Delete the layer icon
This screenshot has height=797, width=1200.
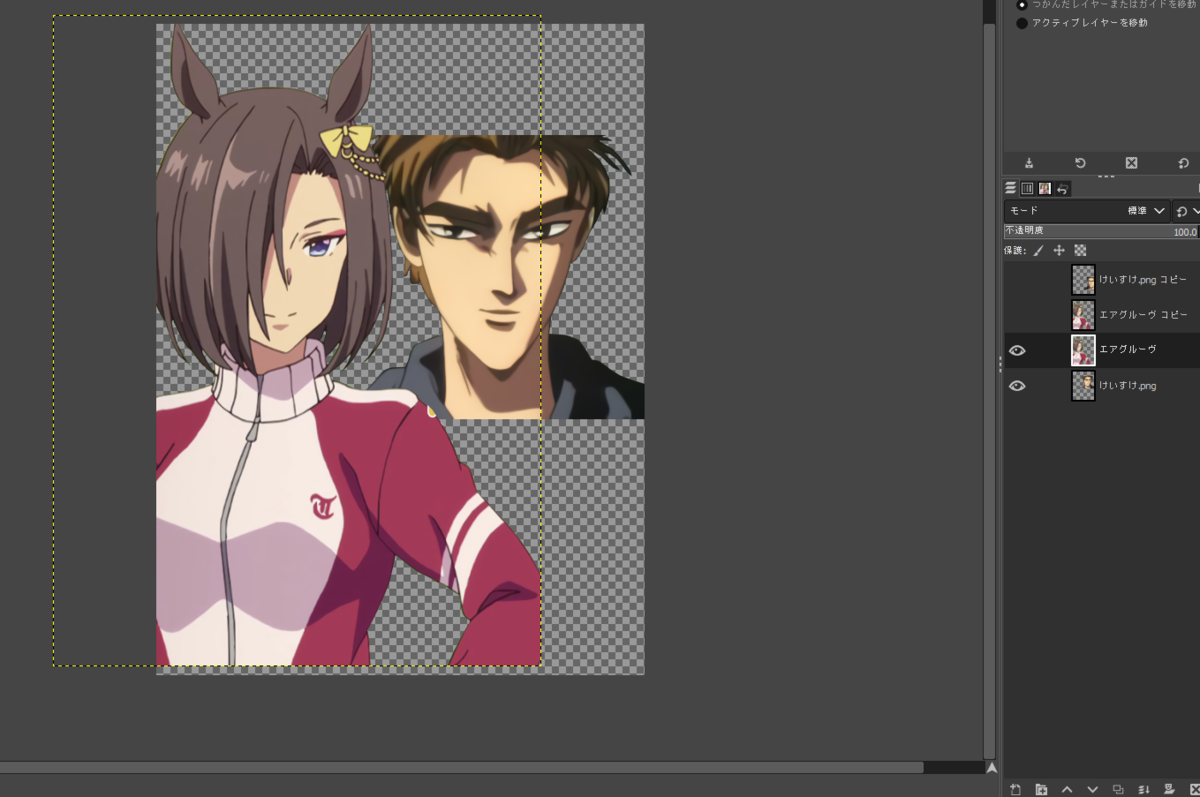coord(1194,789)
